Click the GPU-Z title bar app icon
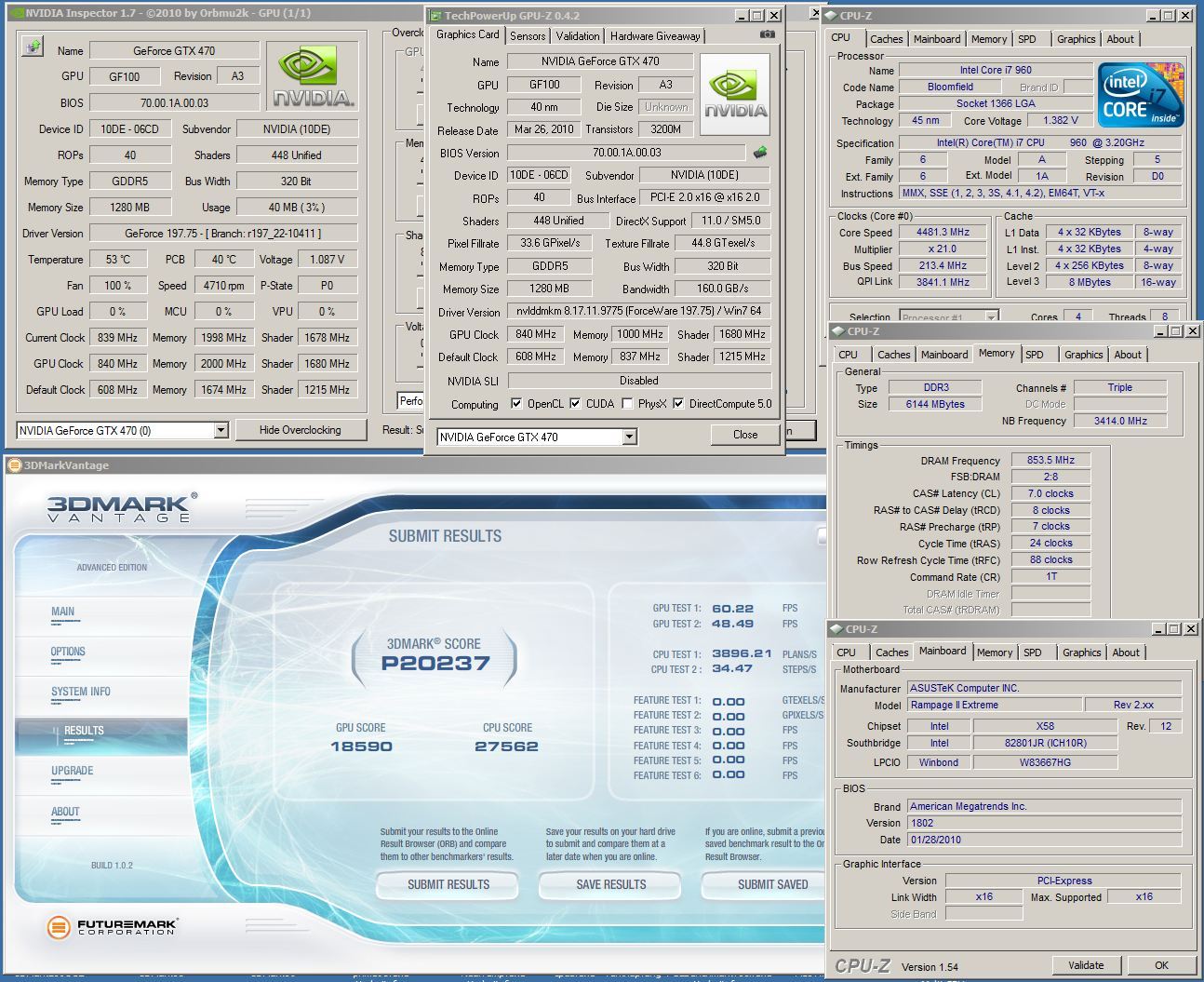 click(435, 16)
